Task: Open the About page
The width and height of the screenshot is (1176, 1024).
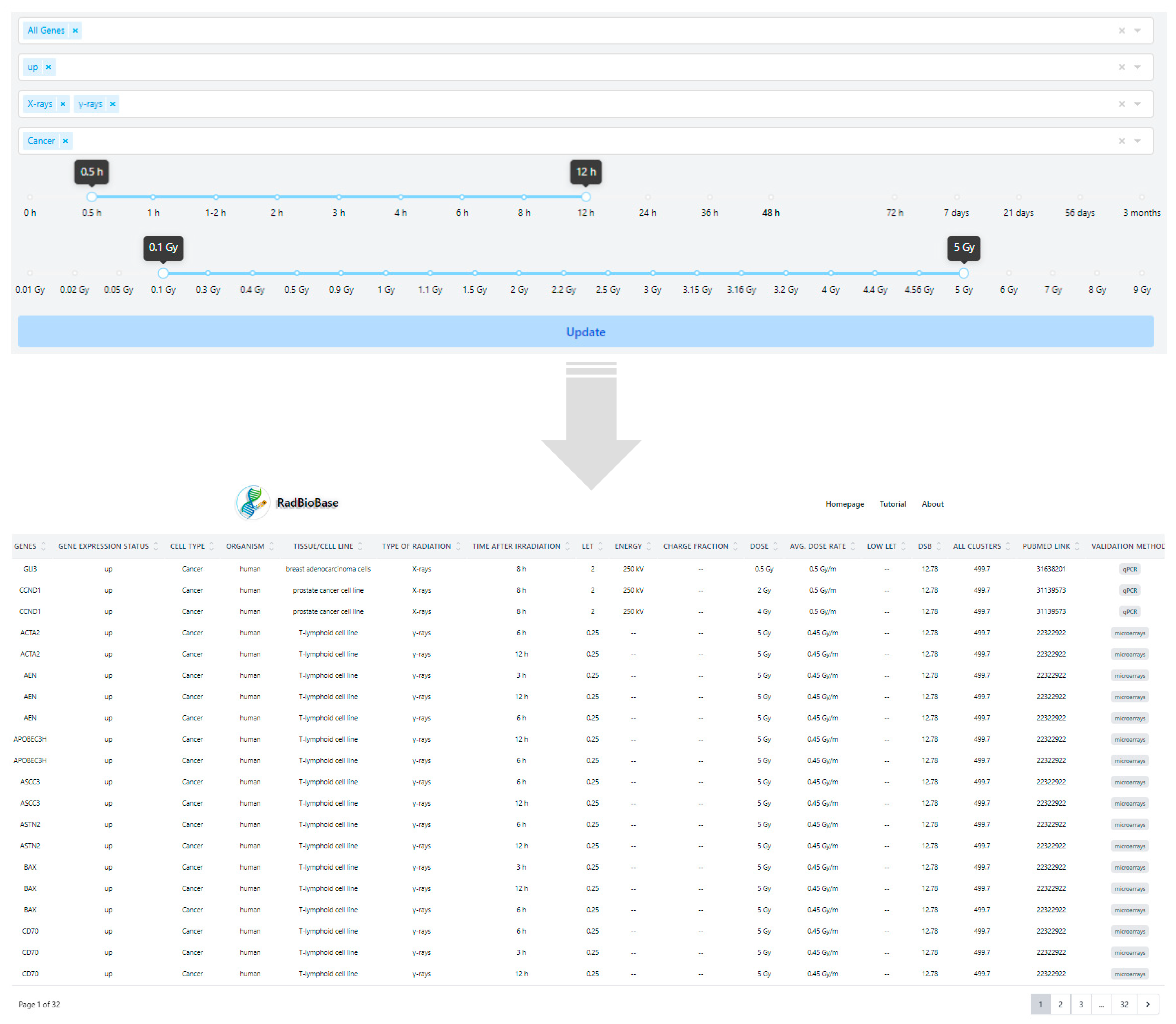Action: pos(932,503)
